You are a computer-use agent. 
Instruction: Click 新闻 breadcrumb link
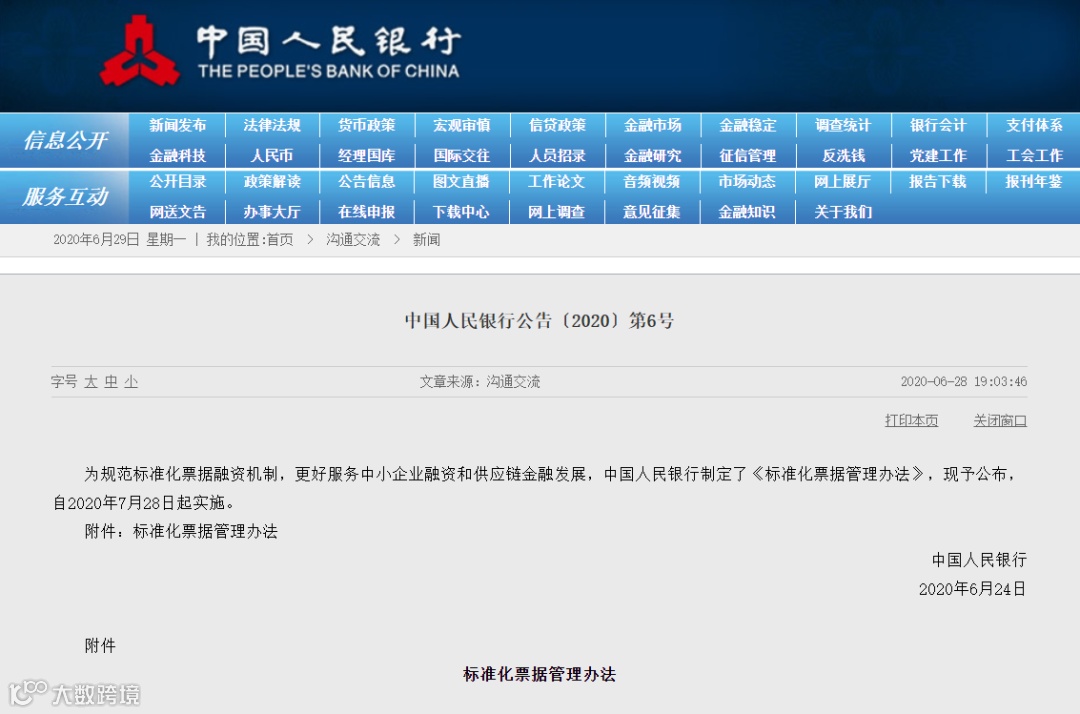[426, 240]
